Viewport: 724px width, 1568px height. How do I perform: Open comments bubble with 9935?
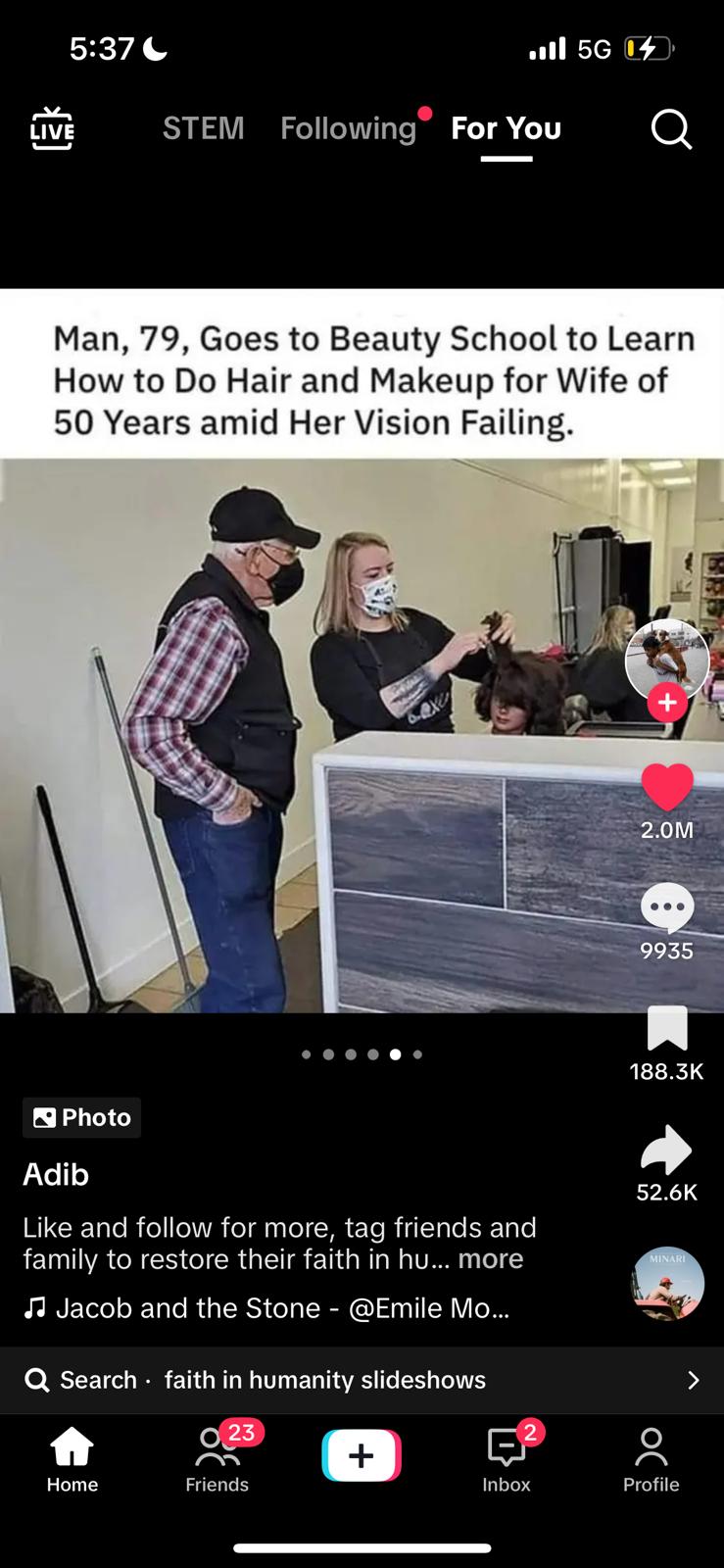[x=667, y=908]
